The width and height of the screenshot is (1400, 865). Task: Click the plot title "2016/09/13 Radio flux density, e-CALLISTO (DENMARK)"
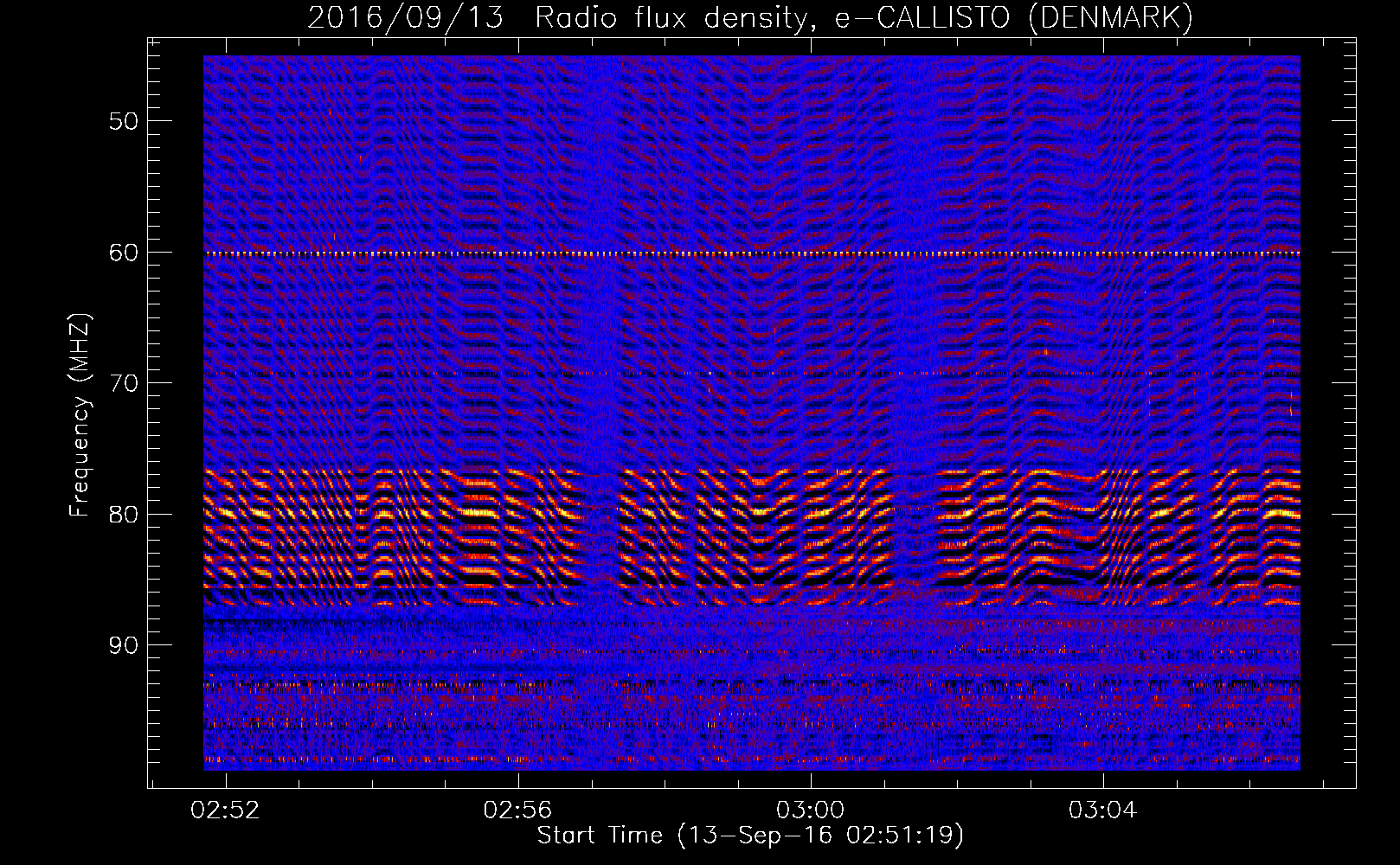coord(750,17)
